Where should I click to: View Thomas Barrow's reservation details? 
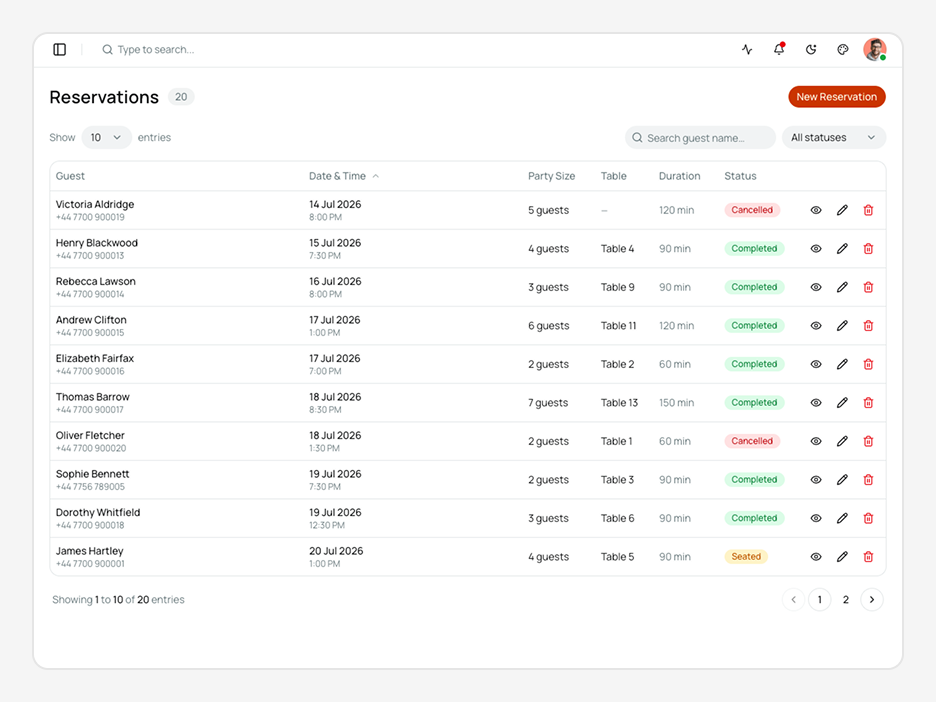coord(816,403)
